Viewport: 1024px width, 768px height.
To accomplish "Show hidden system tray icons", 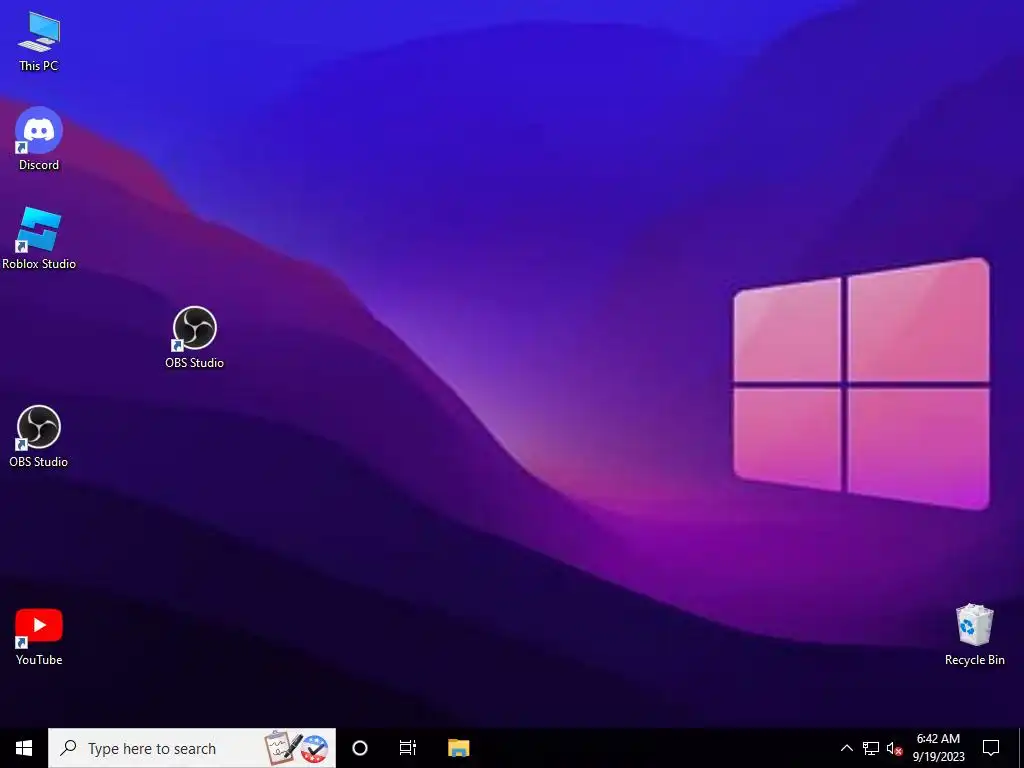I will pyautogui.click(x=846, y=748).
